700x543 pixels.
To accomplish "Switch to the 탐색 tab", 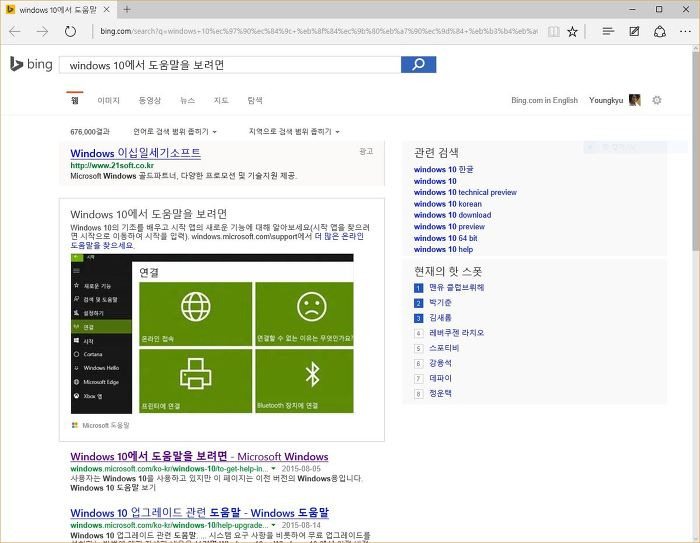I will (255, 100).
